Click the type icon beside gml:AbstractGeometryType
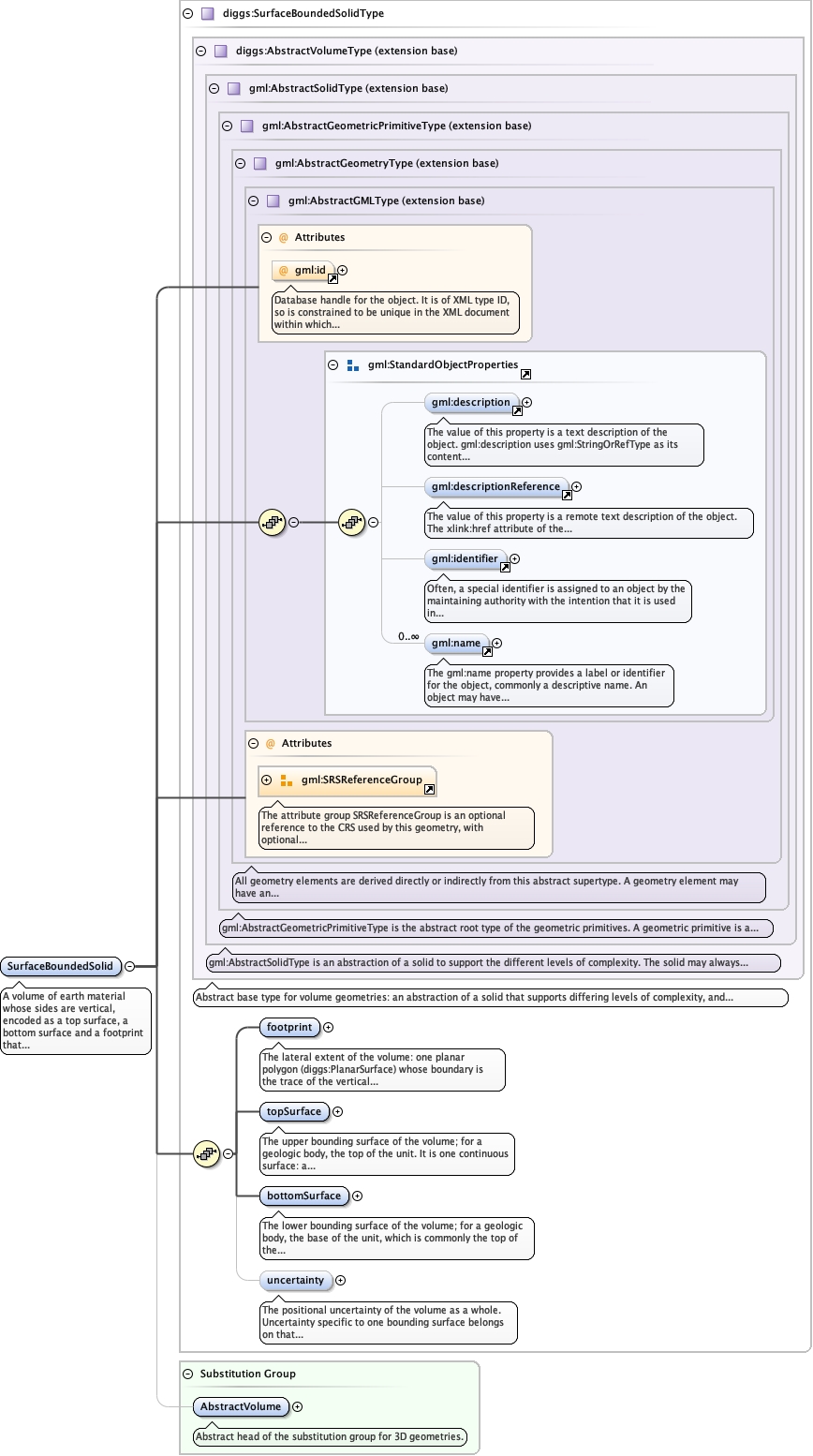 260,164
